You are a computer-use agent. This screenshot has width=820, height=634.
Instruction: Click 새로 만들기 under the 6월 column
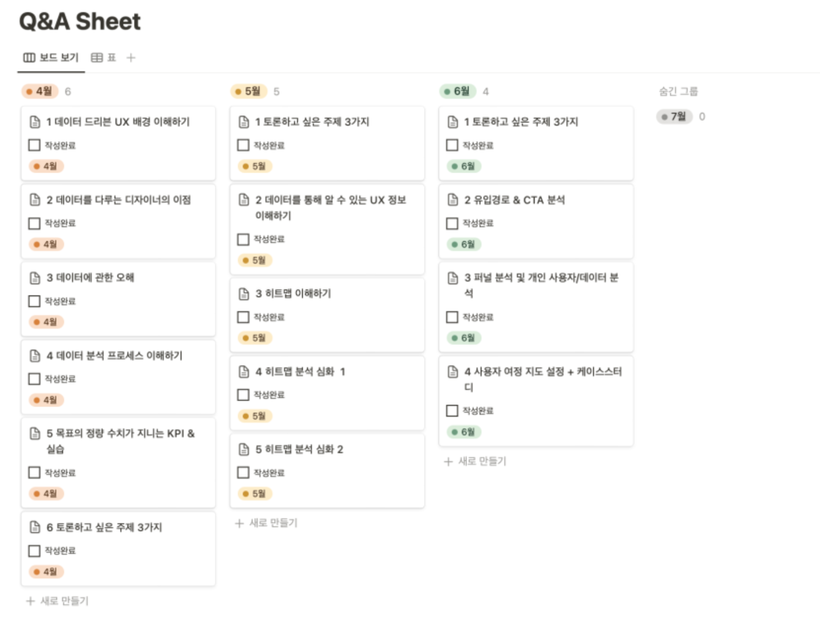click(475, 461)
